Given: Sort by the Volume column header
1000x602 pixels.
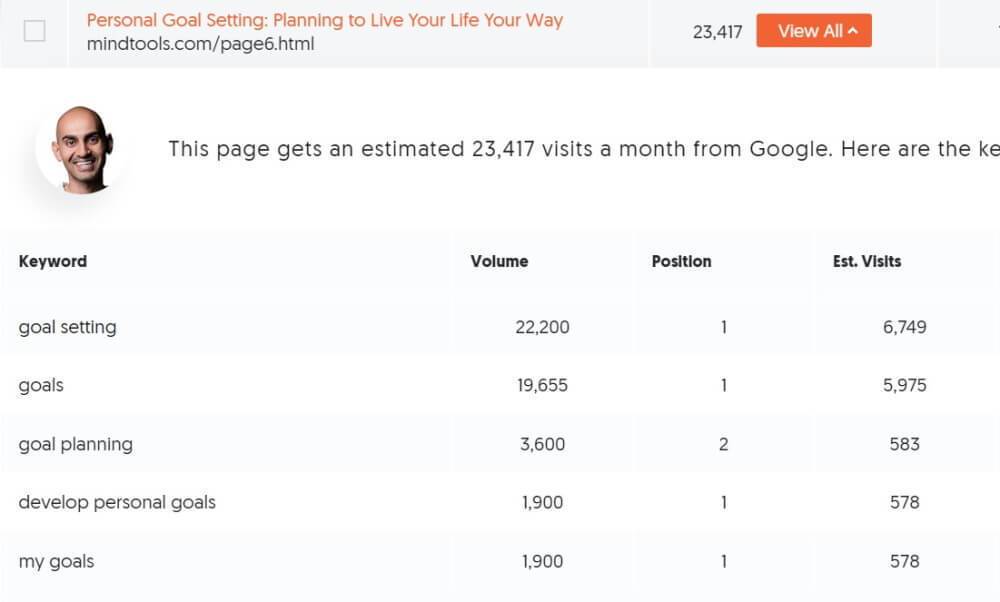Looking at the screenshot, I should click(x=499, y=261).
